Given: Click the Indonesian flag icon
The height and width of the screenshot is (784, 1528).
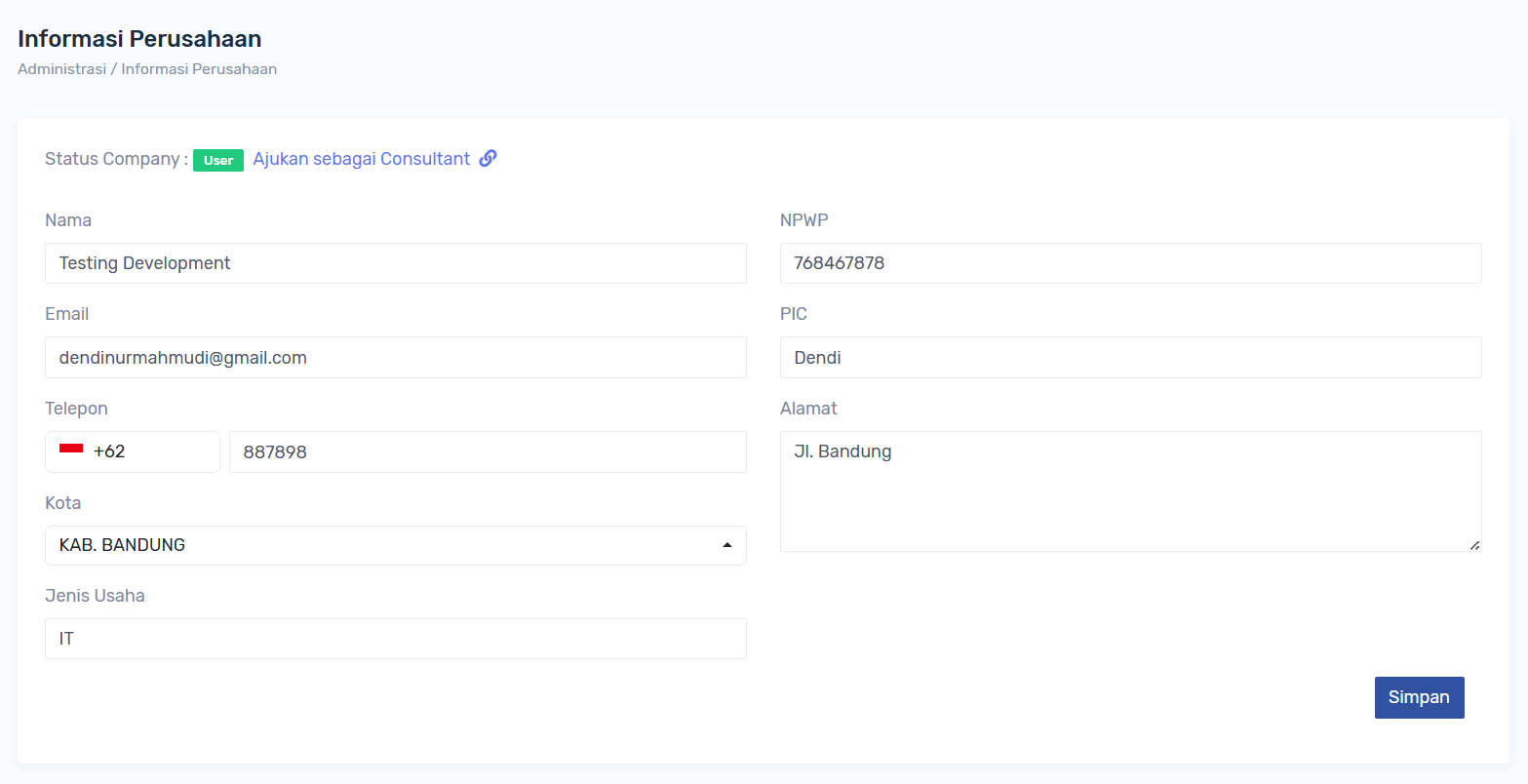Looking at the screenshot, I should point(71,450).
